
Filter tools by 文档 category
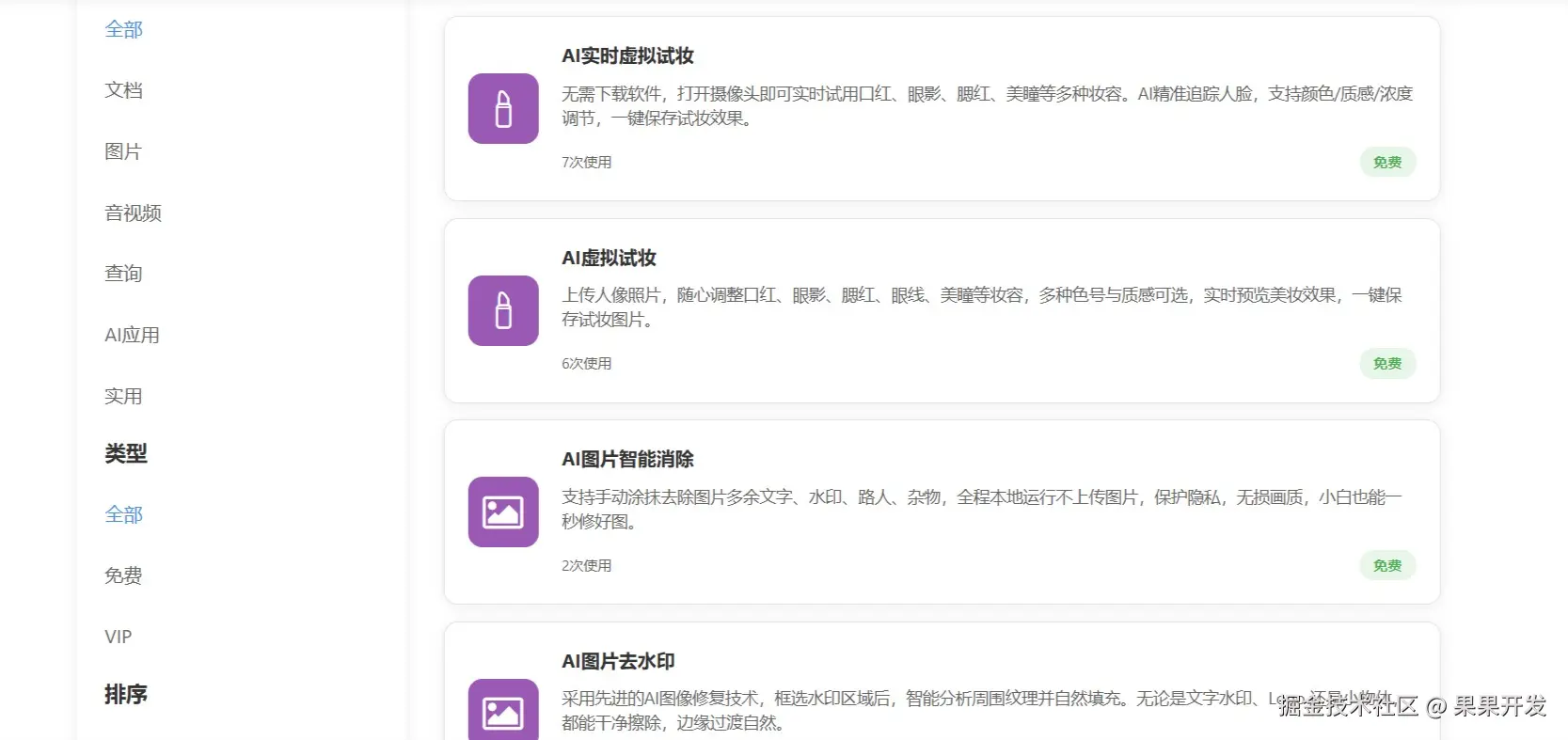123,90
